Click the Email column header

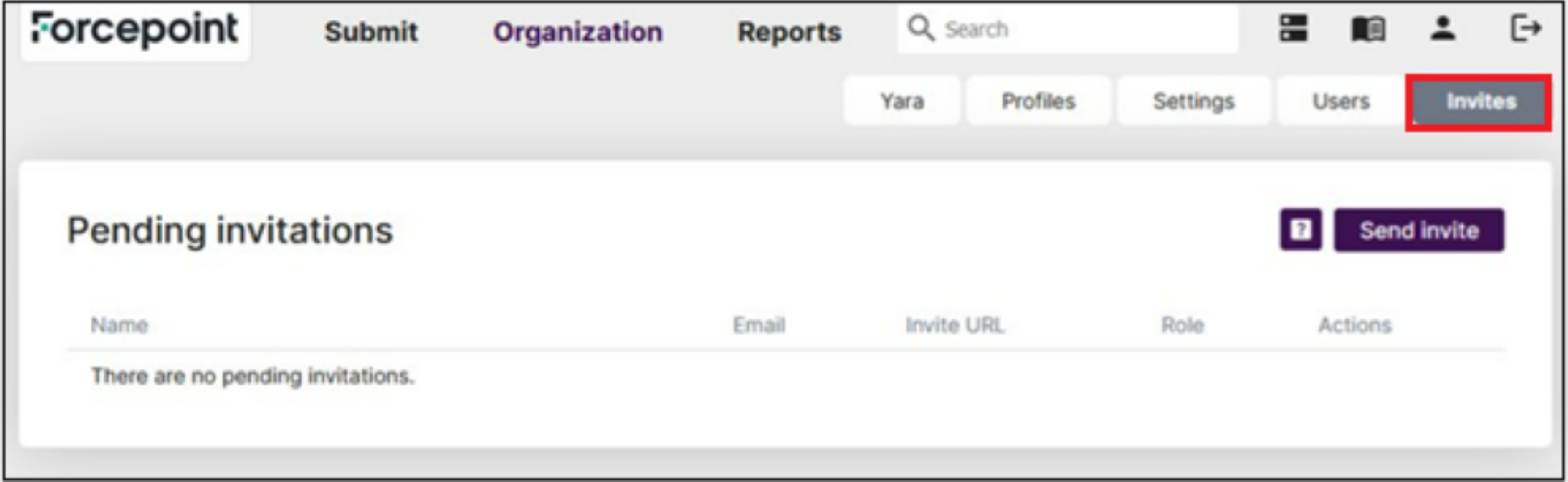coord(758,325)
